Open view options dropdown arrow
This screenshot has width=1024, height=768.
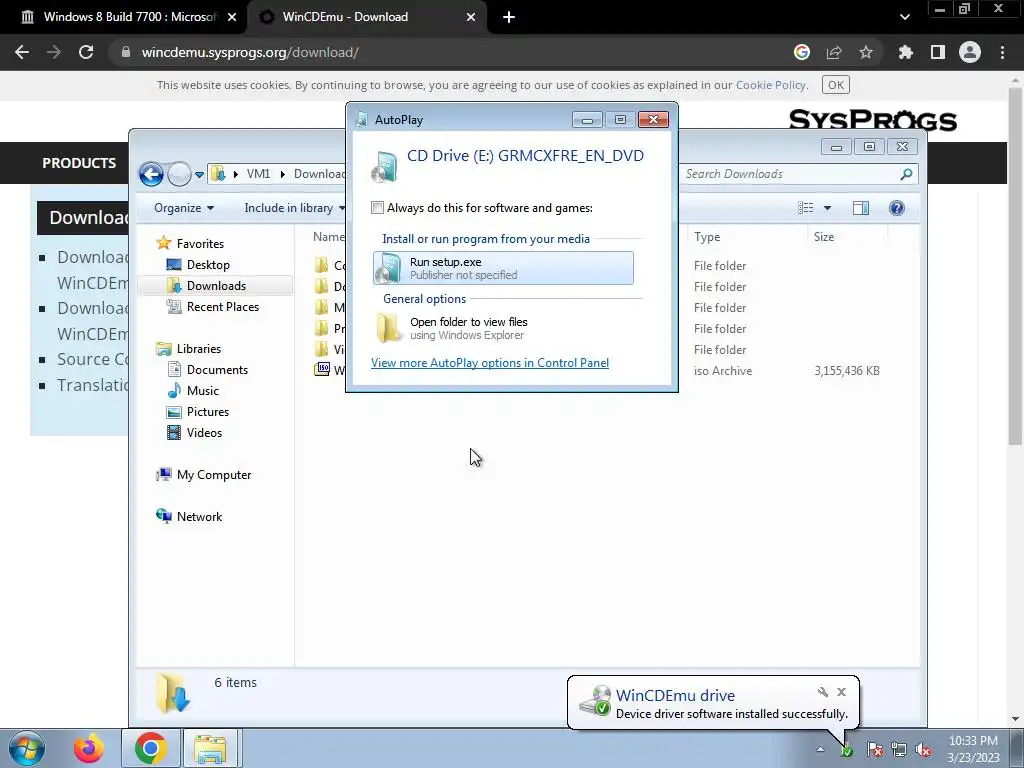tap(827, 208)
